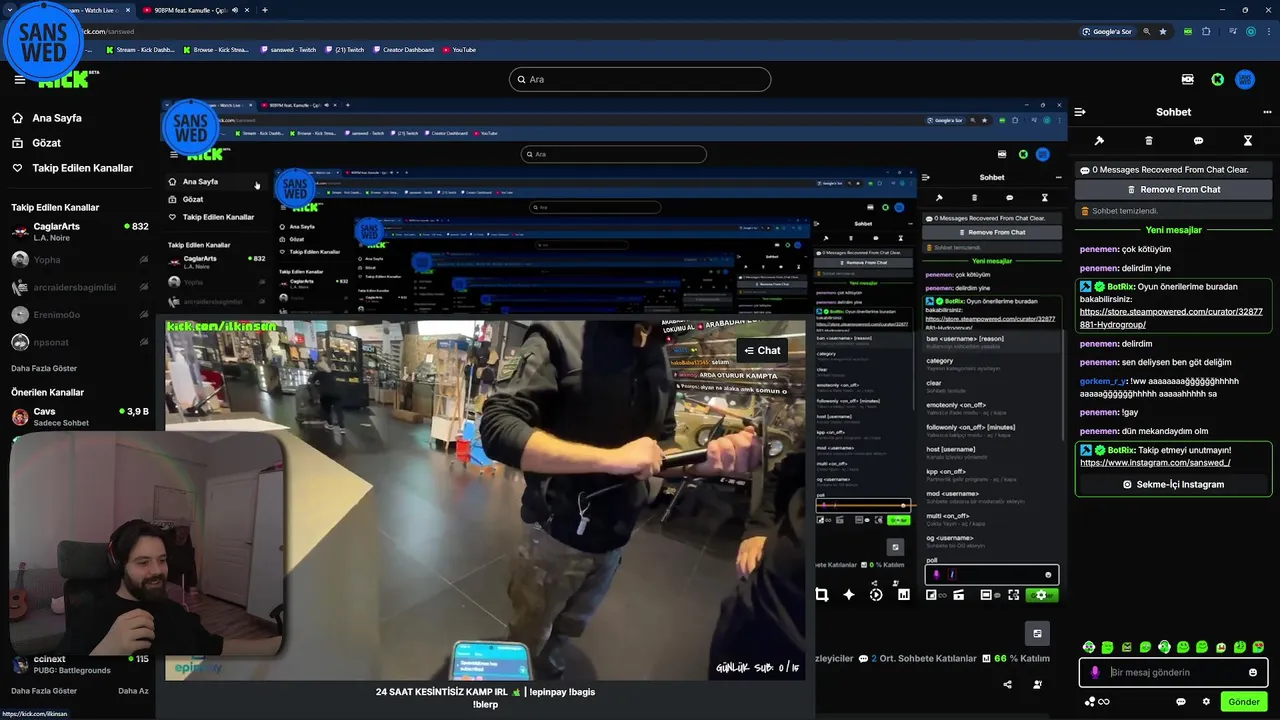Screen dimensions: 1280x720
Task: Click the Google'a Sor lens button
Action: click(x=1107, y=31)
